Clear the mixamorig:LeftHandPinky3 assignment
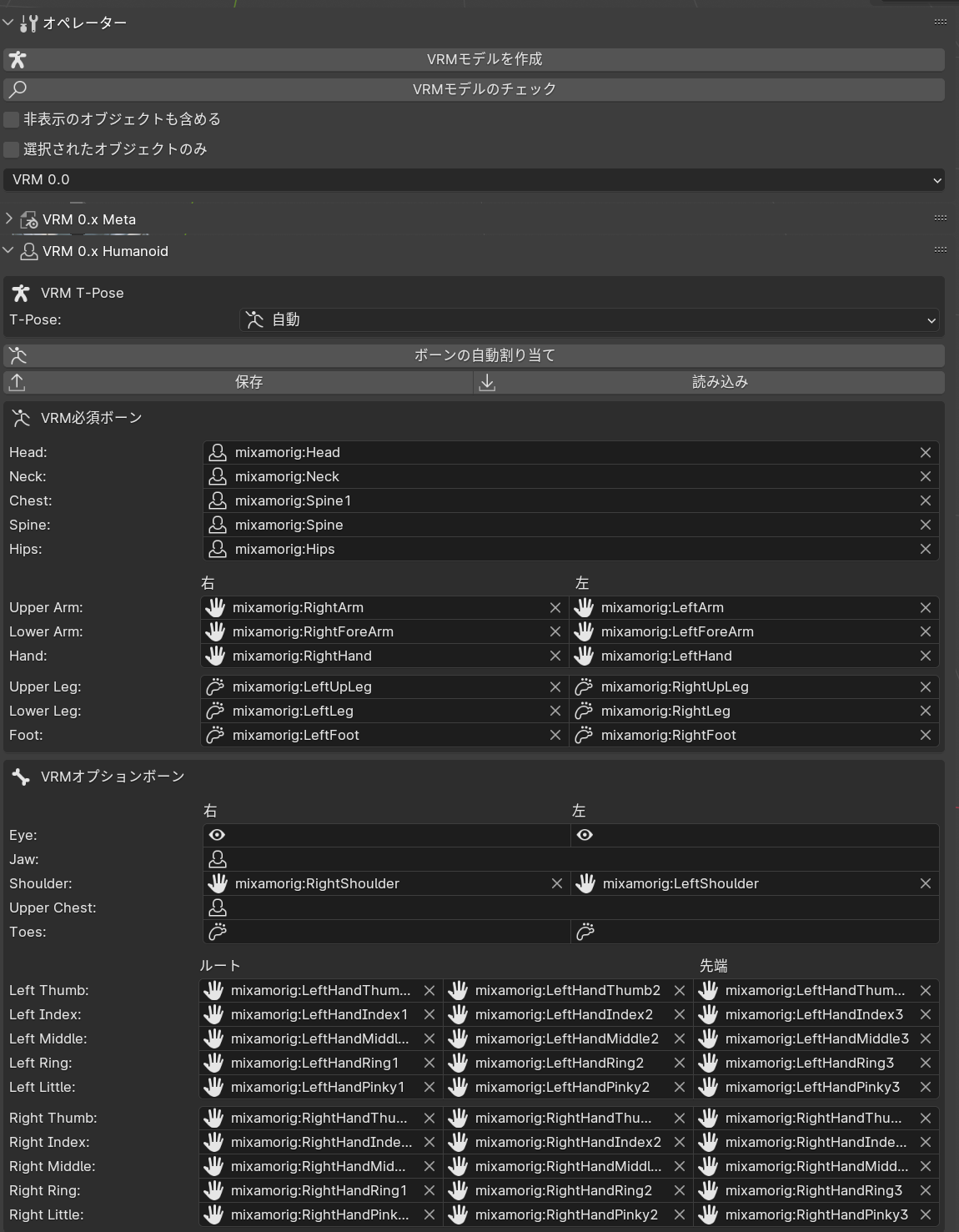Image resolution: width=959 pixels, height=1232 pixels. tap(925, 1087)
